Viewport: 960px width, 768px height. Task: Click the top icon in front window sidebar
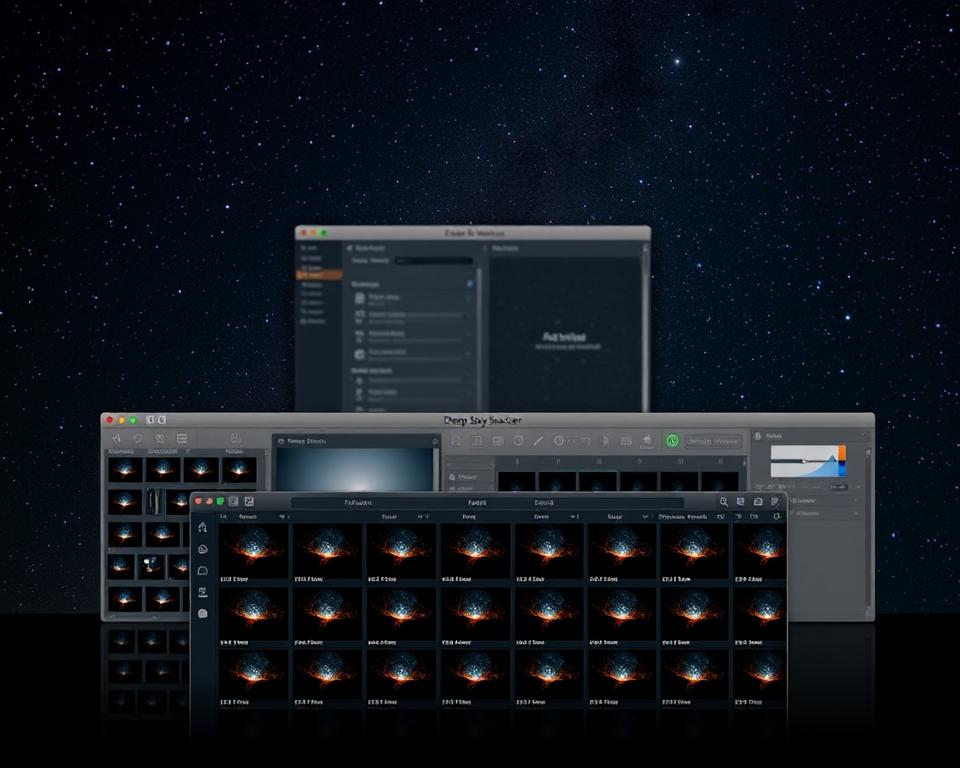[203, 527]
